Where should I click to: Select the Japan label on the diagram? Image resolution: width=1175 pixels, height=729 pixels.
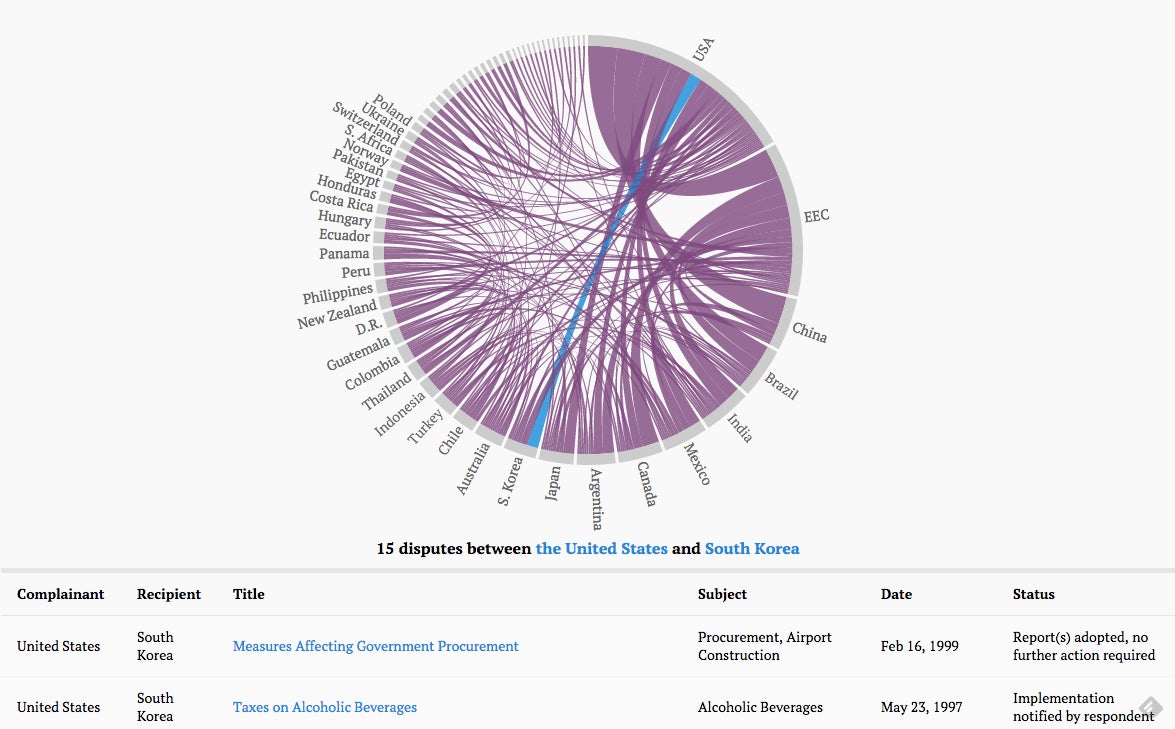(553, 483)
